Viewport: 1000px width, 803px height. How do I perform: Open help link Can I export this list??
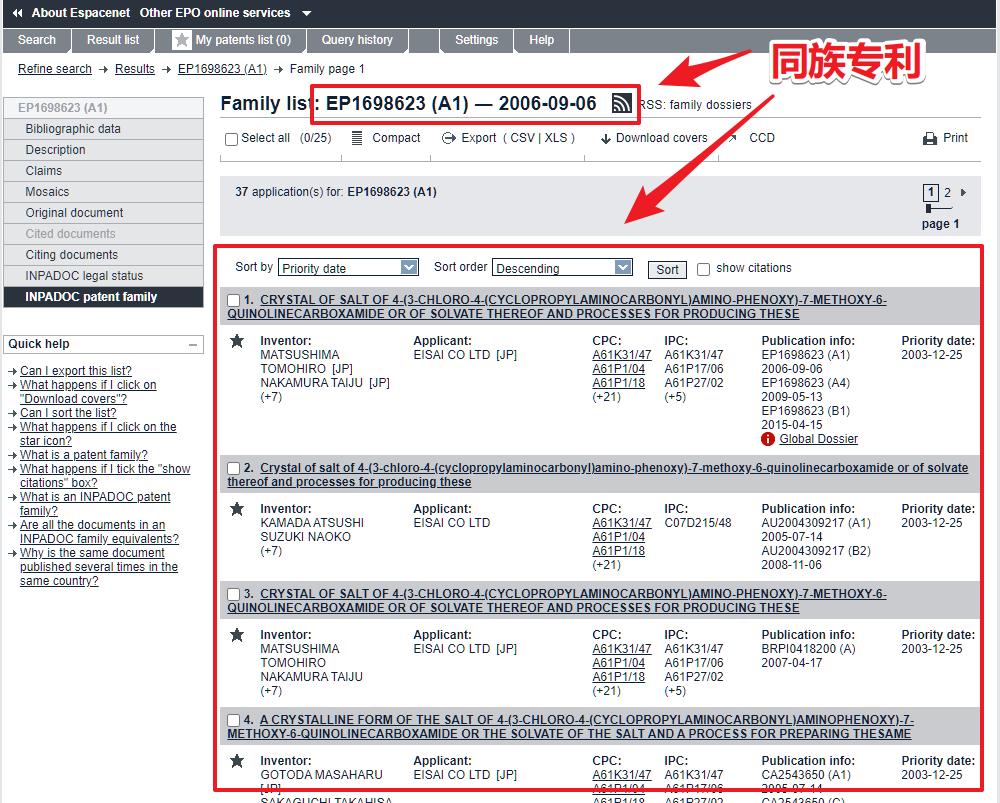pos(75,371)
